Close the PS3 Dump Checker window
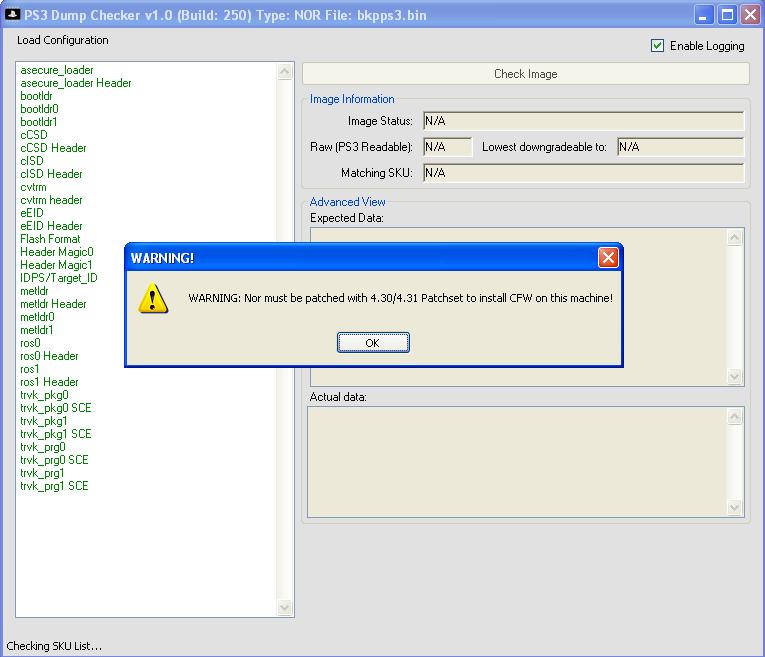765x657 pixels. click(x=750, y=15)
